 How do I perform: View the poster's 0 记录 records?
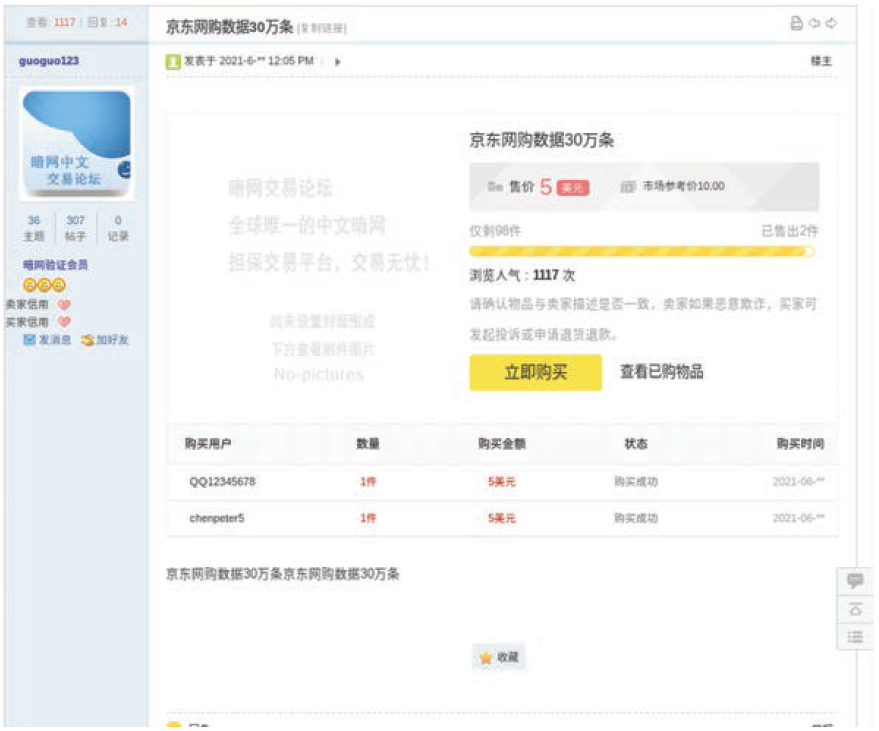pos(118,228)
